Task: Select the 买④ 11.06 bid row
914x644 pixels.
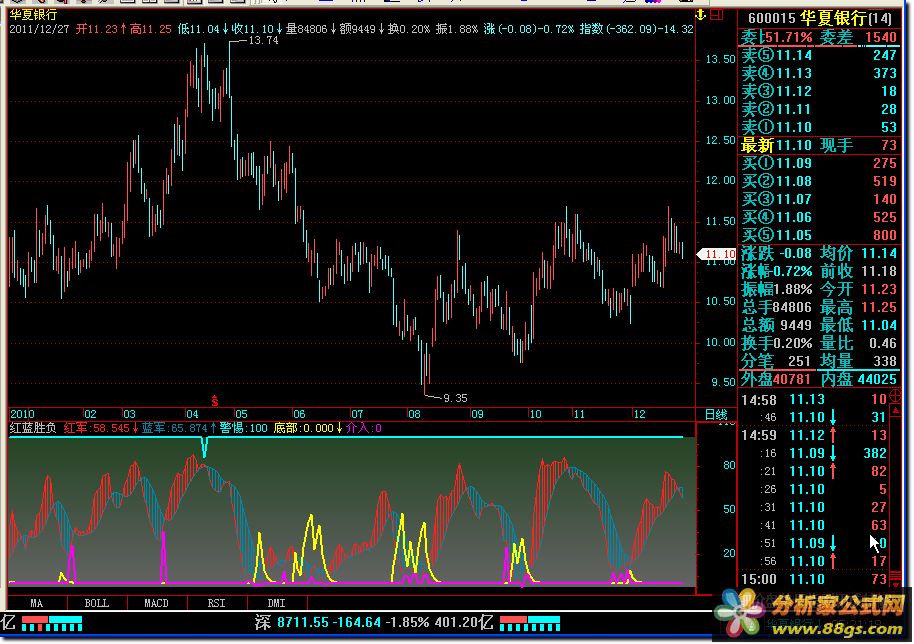Action: click(820, 217)
